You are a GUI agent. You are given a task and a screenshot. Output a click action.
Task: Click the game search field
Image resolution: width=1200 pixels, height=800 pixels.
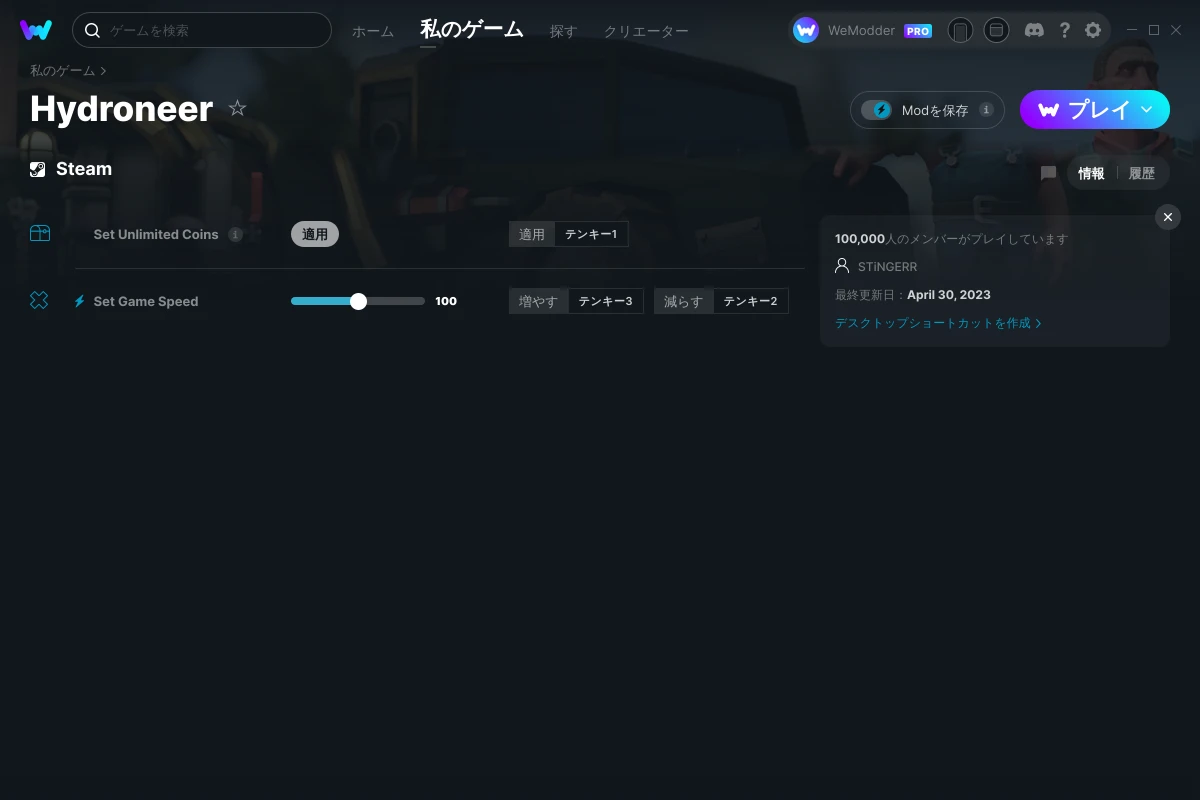(202, 30)
